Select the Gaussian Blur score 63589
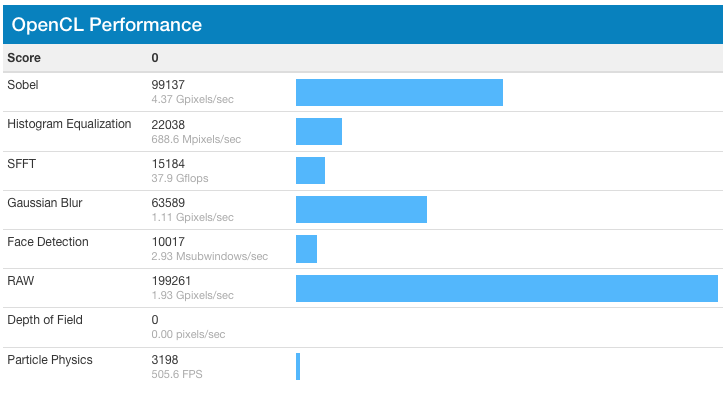The width and height of the screenshot is (728, 393). (168, 203)
